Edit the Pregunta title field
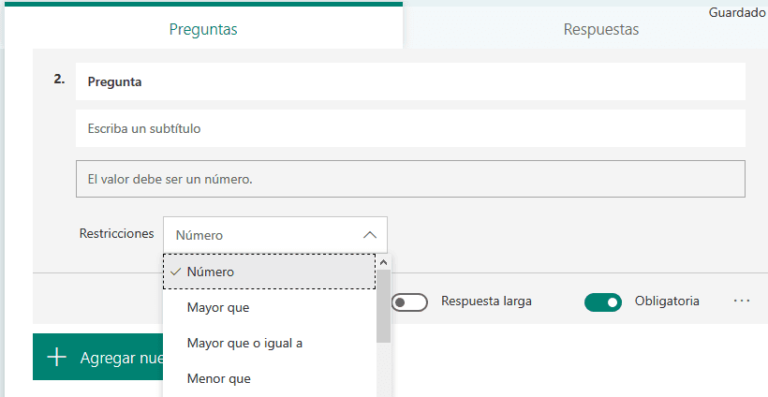768x397 pixels. coord(410,81)
